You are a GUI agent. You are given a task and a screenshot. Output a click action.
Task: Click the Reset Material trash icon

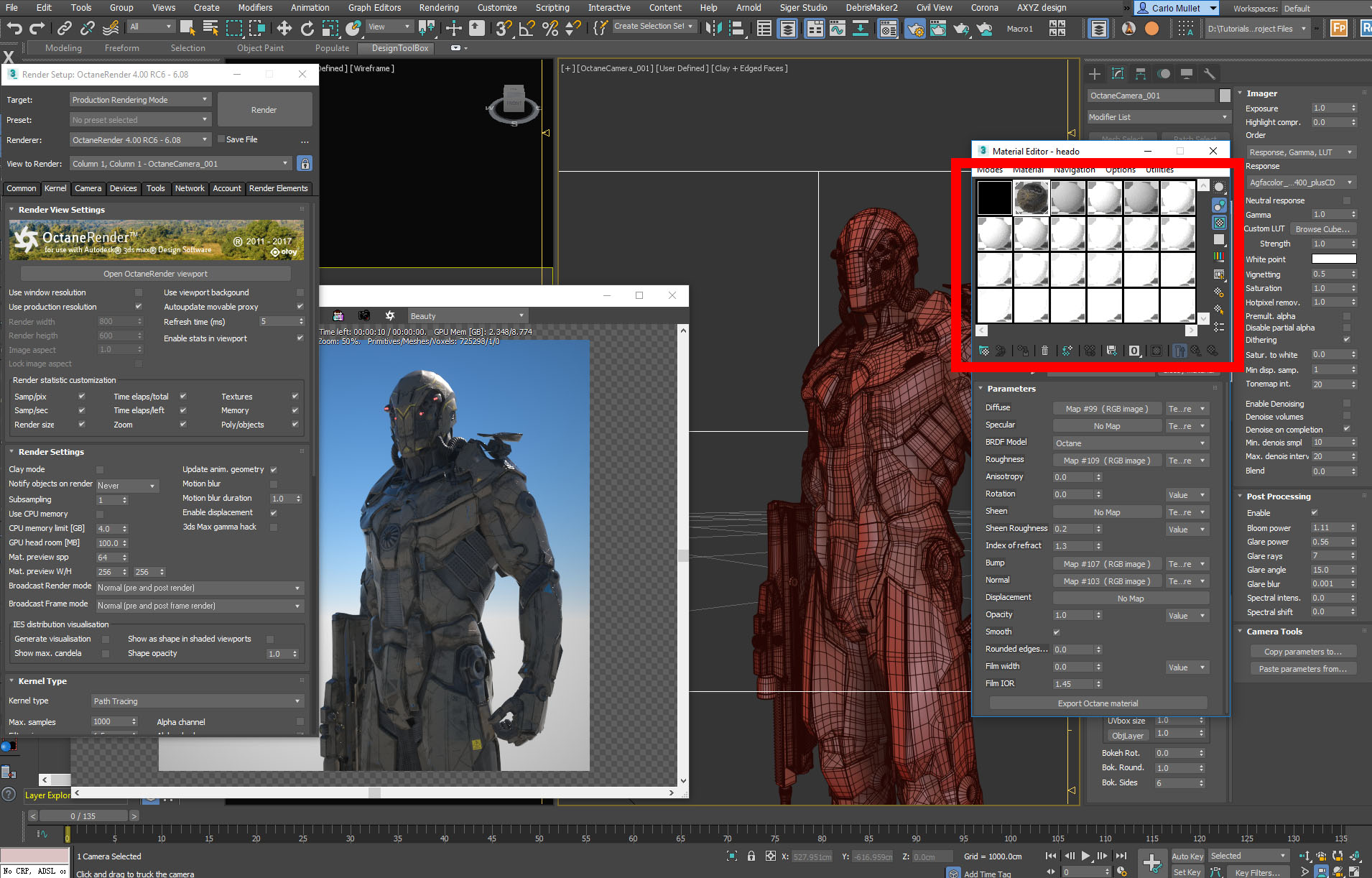pyautogui.click(x=1044, y=351)
